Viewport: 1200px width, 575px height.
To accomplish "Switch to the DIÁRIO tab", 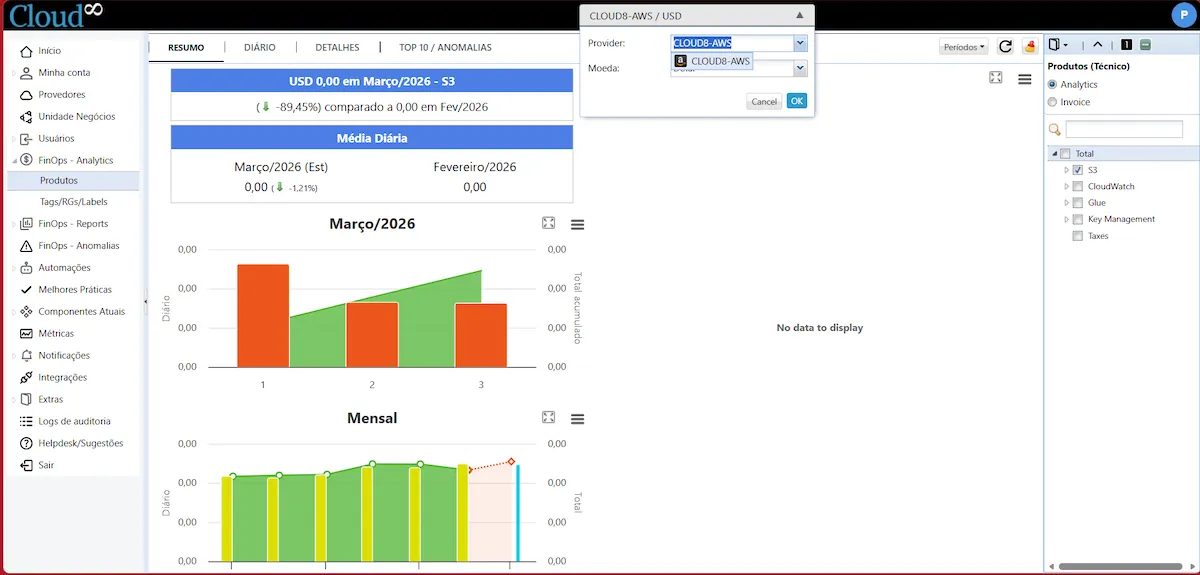I will tap(260, 47).
